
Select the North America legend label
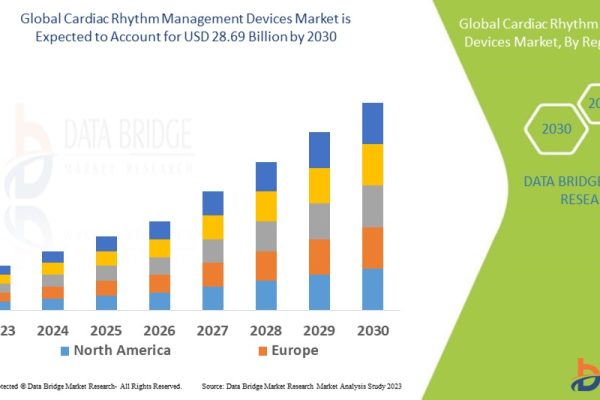click(122, 350)
